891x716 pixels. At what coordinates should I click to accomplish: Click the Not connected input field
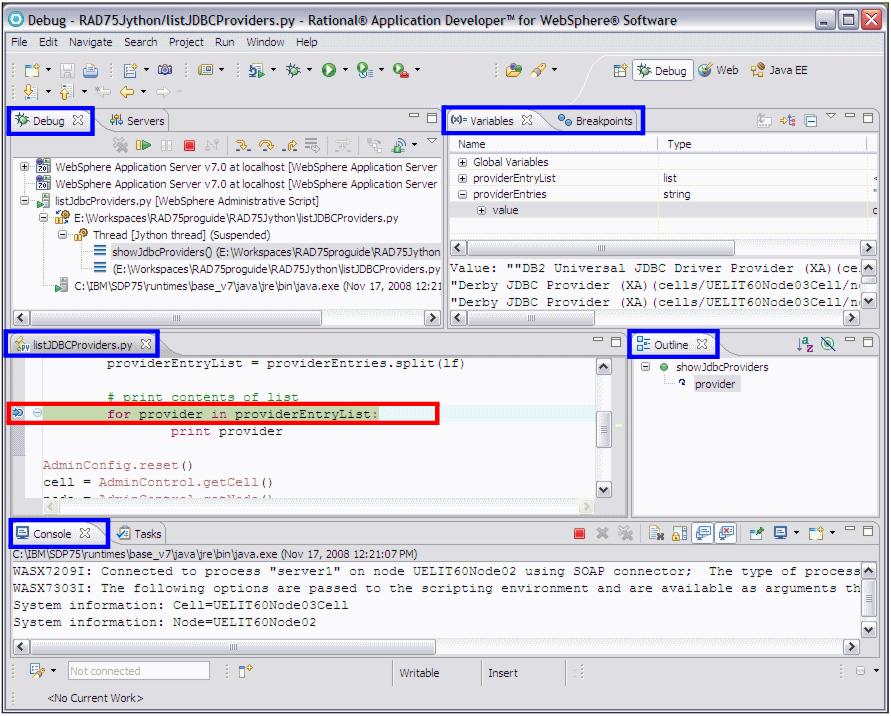[139, 671]
